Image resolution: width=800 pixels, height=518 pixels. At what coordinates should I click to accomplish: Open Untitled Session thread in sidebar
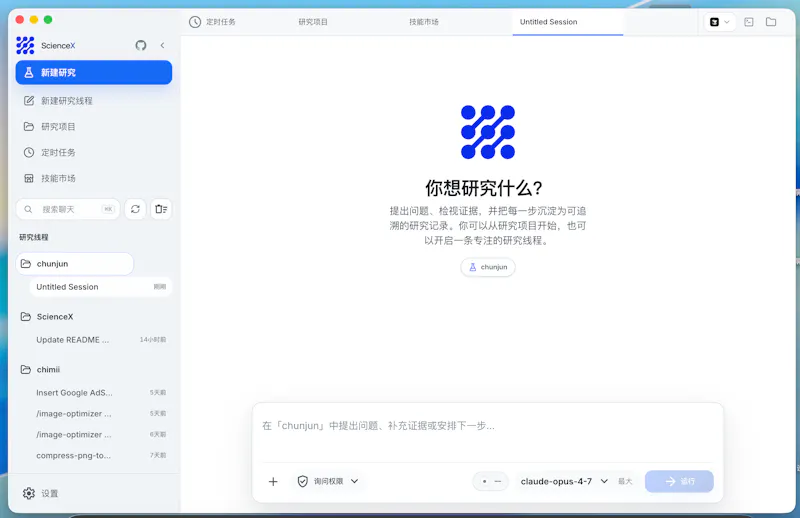[101, 287]
